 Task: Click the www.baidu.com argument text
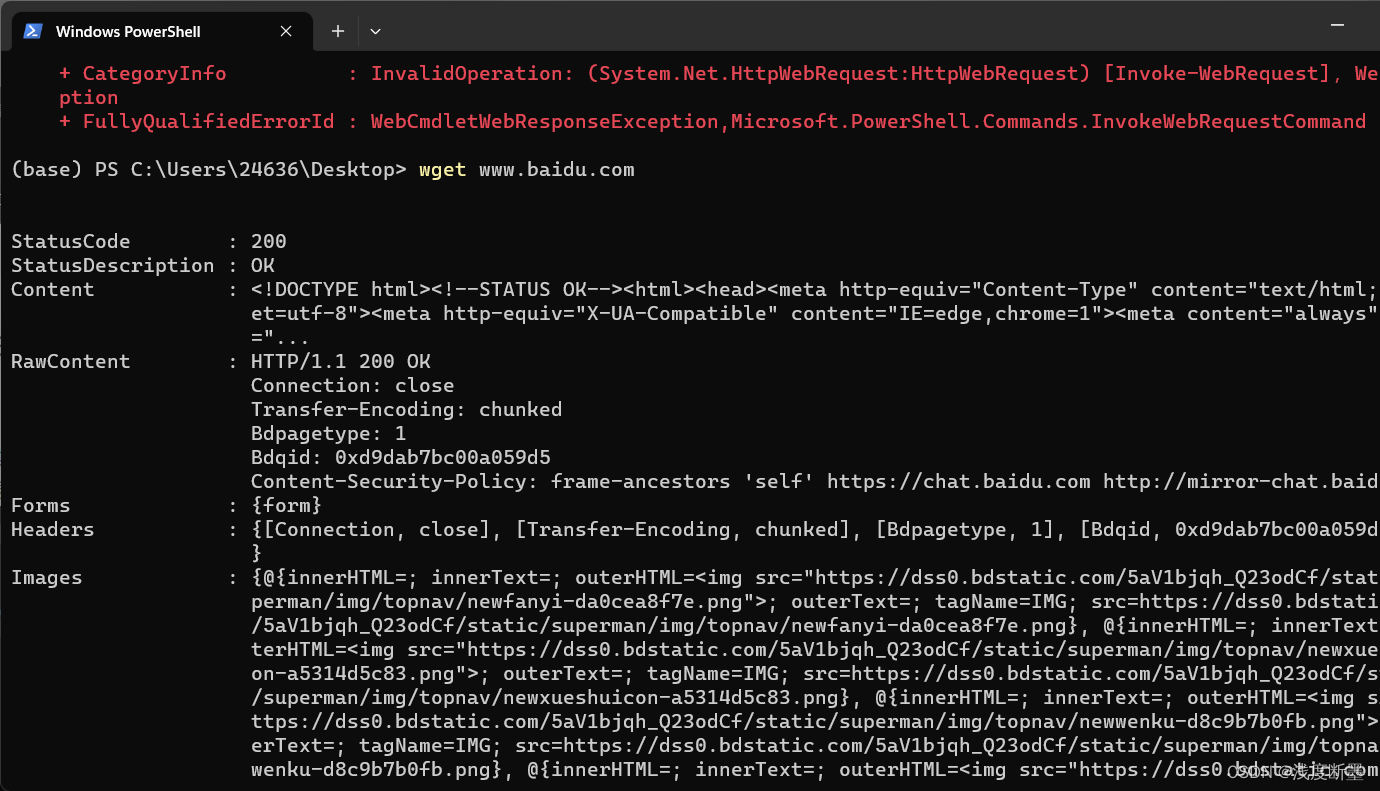coord(557,169)
